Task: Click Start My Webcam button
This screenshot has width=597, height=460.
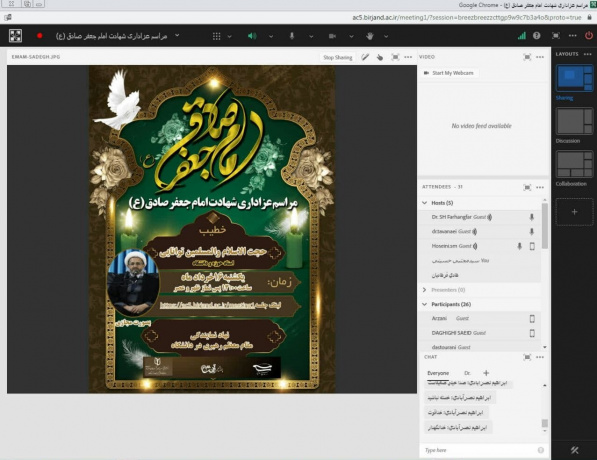Action: click(449, 73)
